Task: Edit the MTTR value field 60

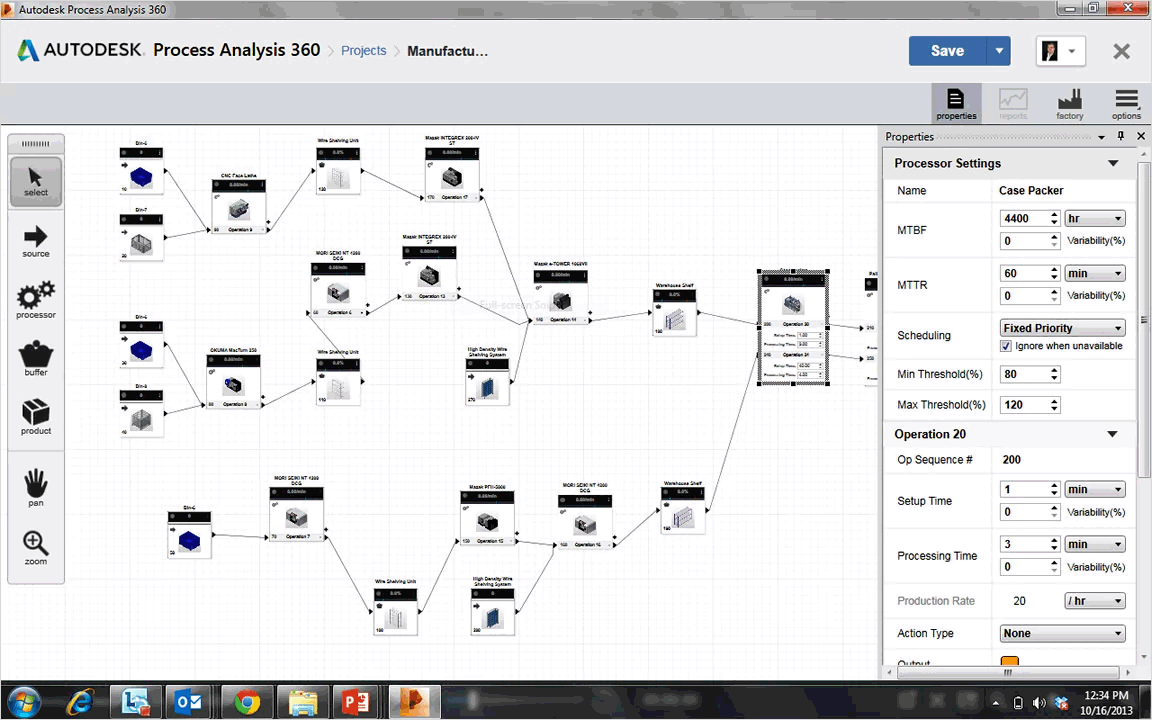Action: (x=1024, y=273)
